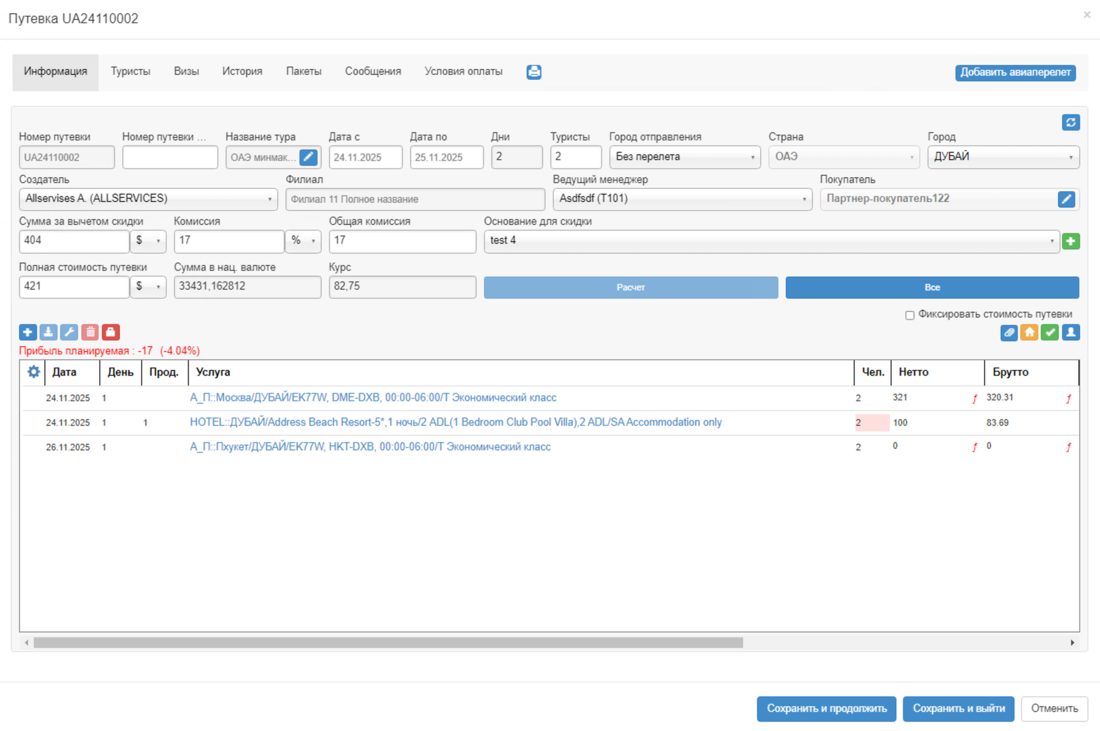The height and width of the screenshot is (731, 1100).
Task: Click the wrench tool icon above services table
Action: coord(69,332)
